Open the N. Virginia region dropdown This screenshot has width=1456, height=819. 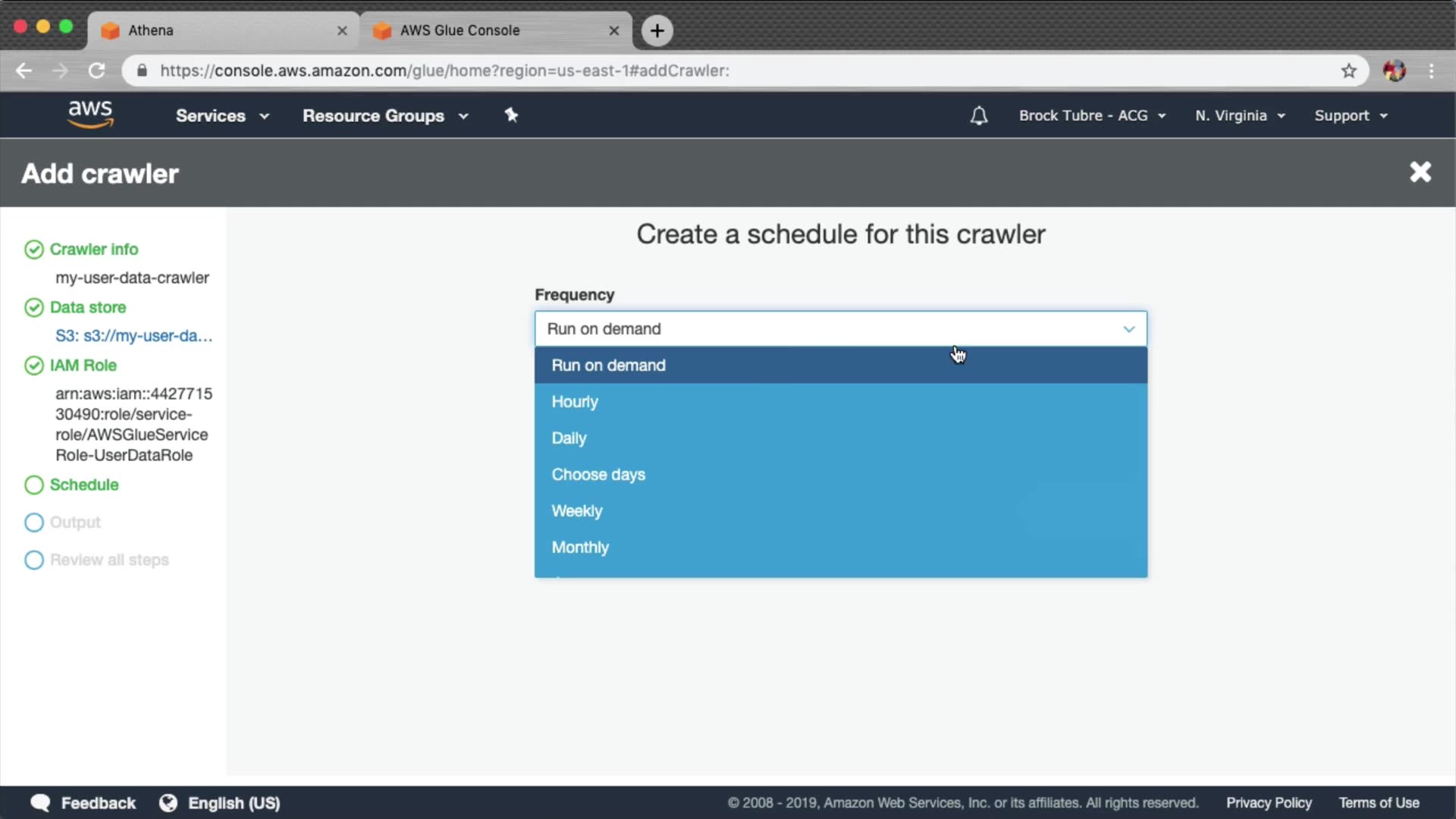pos(1239,115)
